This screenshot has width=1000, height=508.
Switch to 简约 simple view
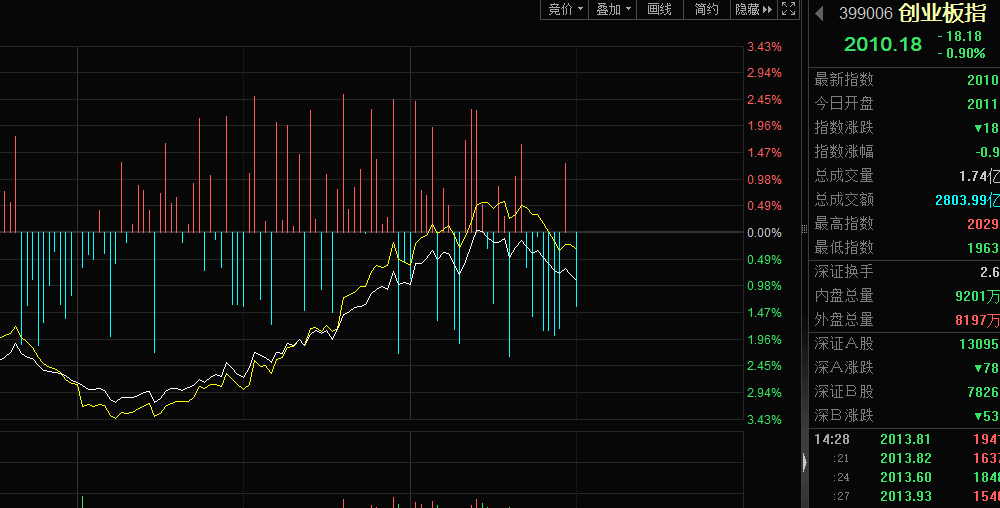(706, 9)
